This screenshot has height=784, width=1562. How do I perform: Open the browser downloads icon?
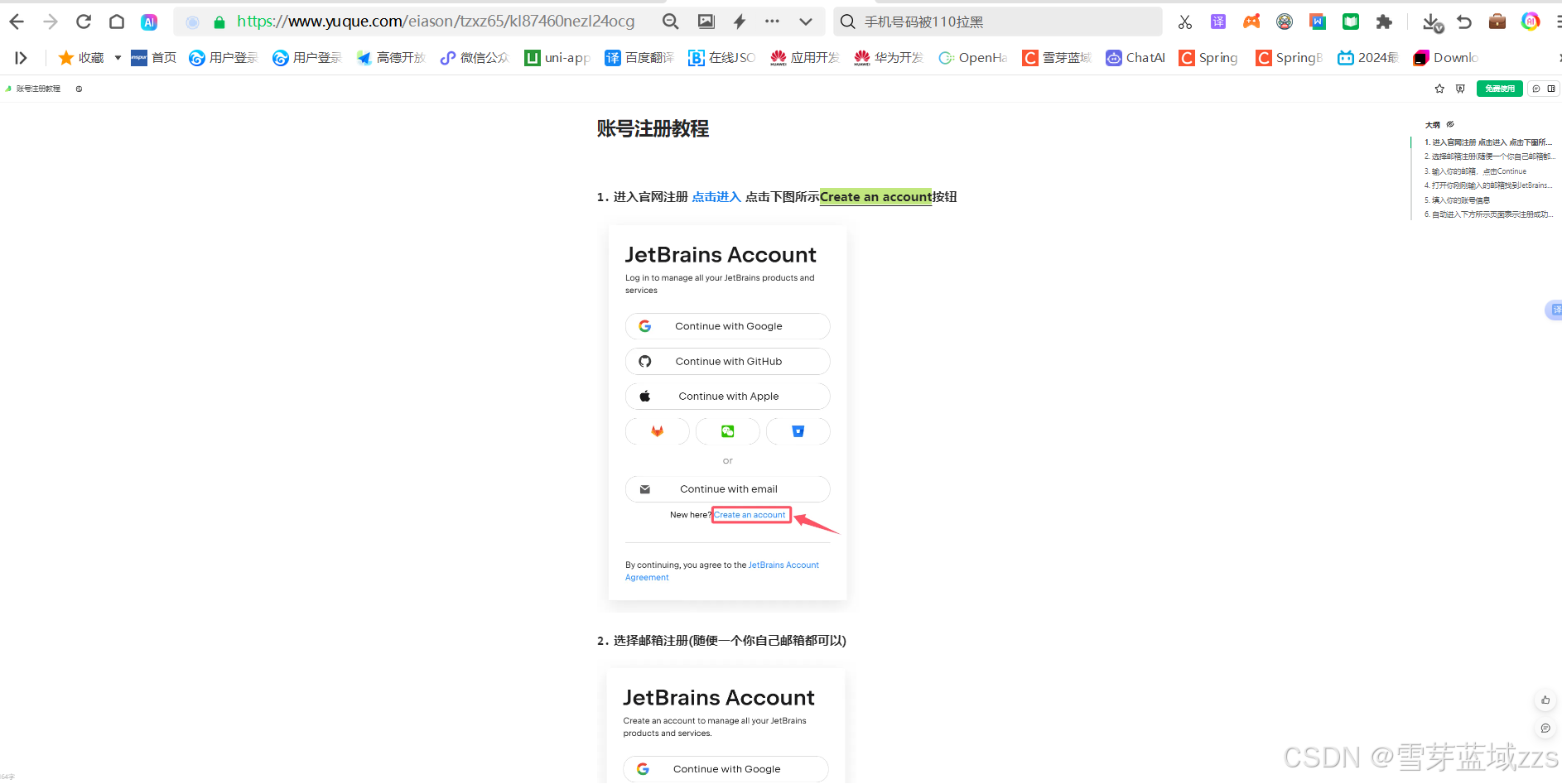(1432, 22)
